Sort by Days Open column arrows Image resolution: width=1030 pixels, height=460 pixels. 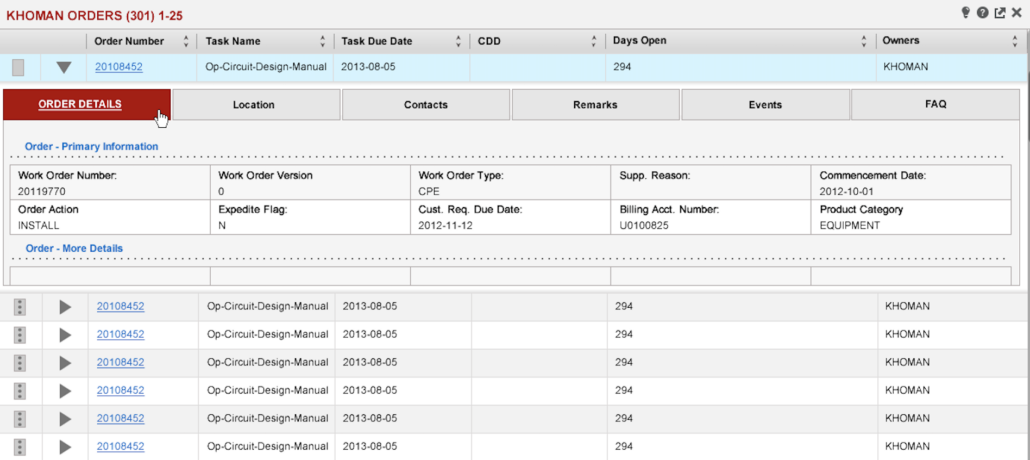[x=863, y=41]
